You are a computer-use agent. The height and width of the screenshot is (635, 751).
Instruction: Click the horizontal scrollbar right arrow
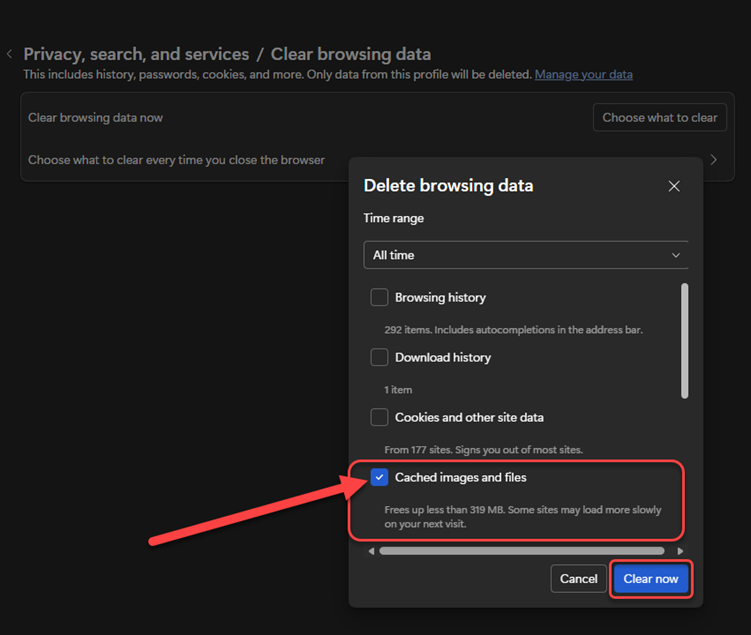pos(681,551)
